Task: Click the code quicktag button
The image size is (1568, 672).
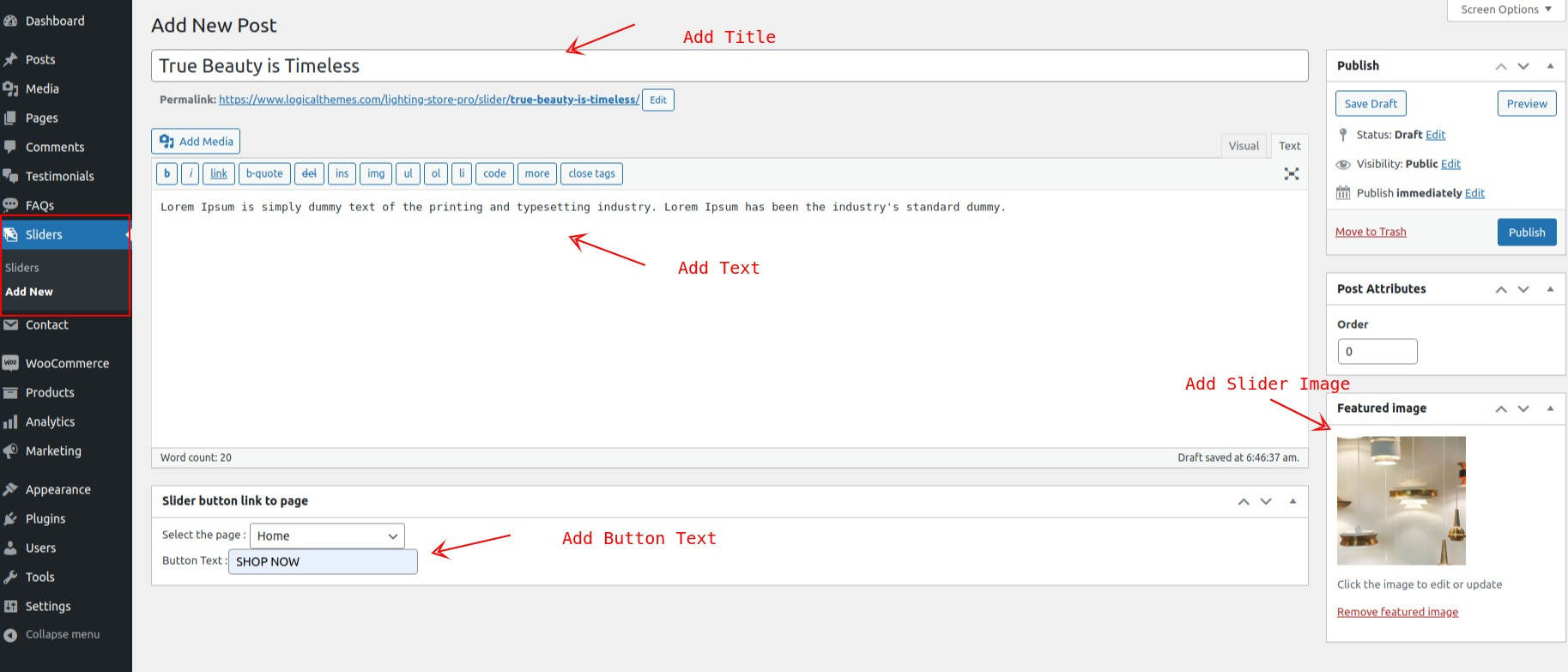Action: [x=494, y=173]
